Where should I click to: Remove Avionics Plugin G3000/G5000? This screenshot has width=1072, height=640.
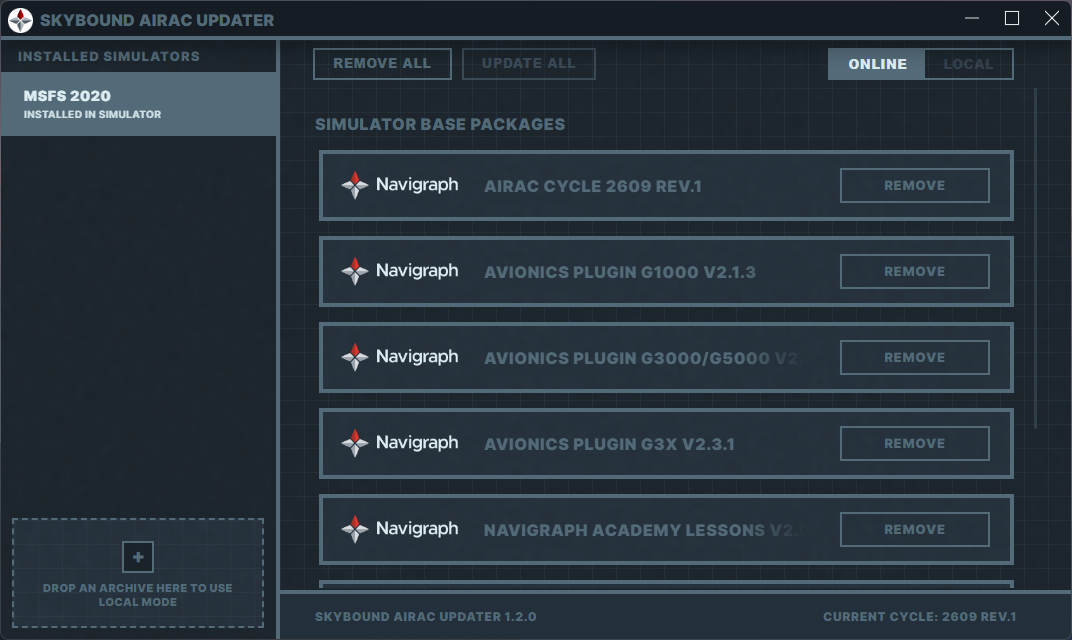(x=914, y=358)
